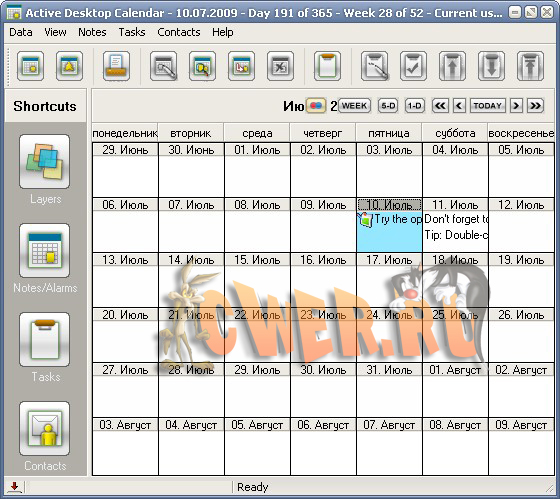Click the red down-arrow status bar icon

point(14,486)
